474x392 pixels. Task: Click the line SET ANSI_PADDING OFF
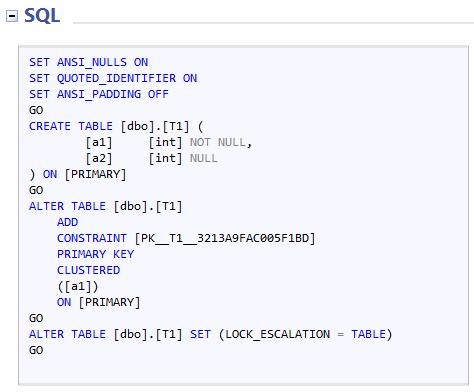click(99, 94)
